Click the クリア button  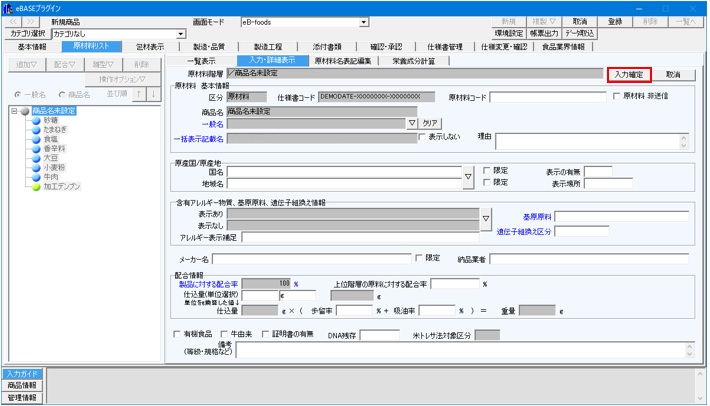430,123
